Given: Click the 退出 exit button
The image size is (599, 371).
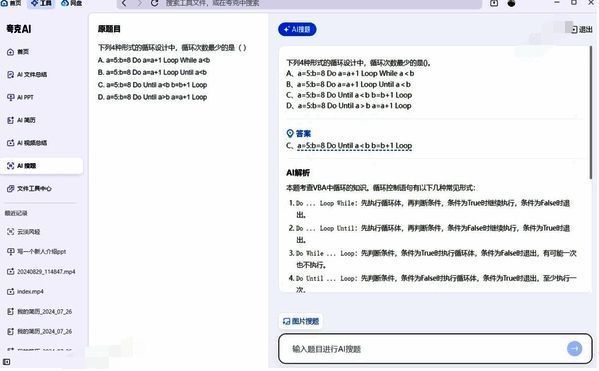Looking at the screenshot, I should tap(582, 29).
